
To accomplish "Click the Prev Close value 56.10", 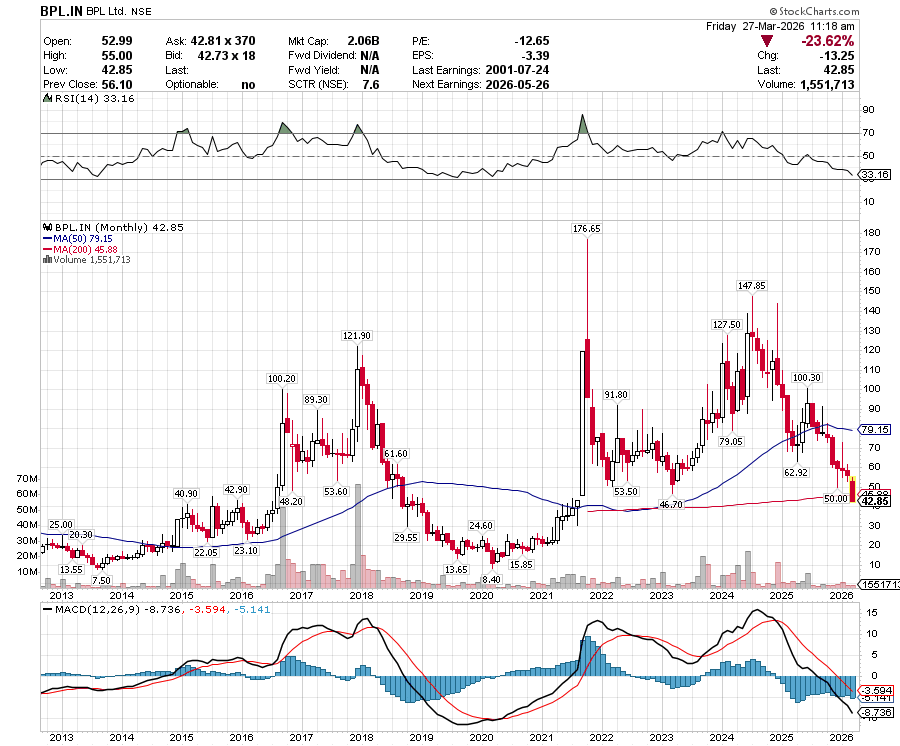I will tap(117, 84).
